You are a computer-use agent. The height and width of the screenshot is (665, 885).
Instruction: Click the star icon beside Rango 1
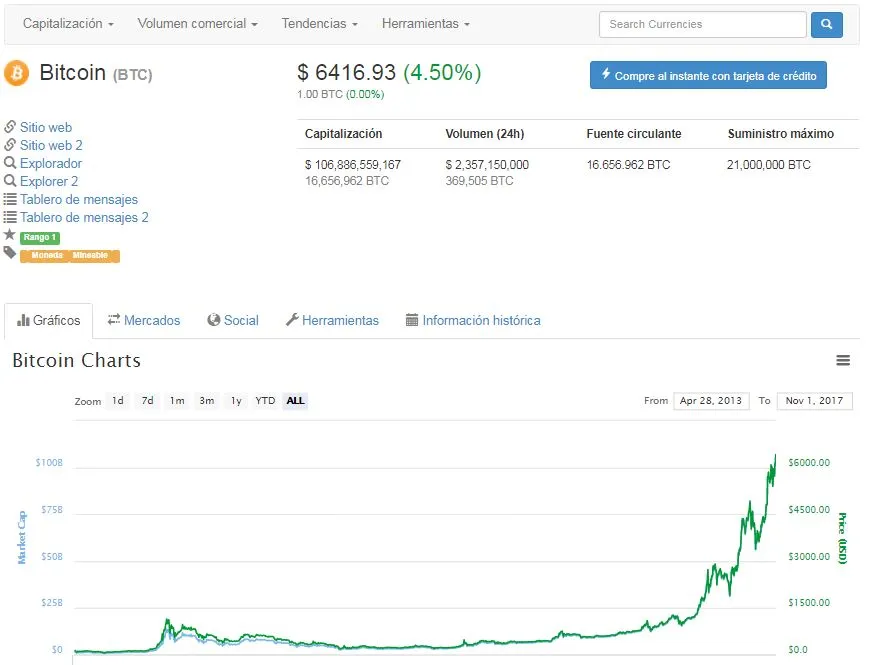10,234
